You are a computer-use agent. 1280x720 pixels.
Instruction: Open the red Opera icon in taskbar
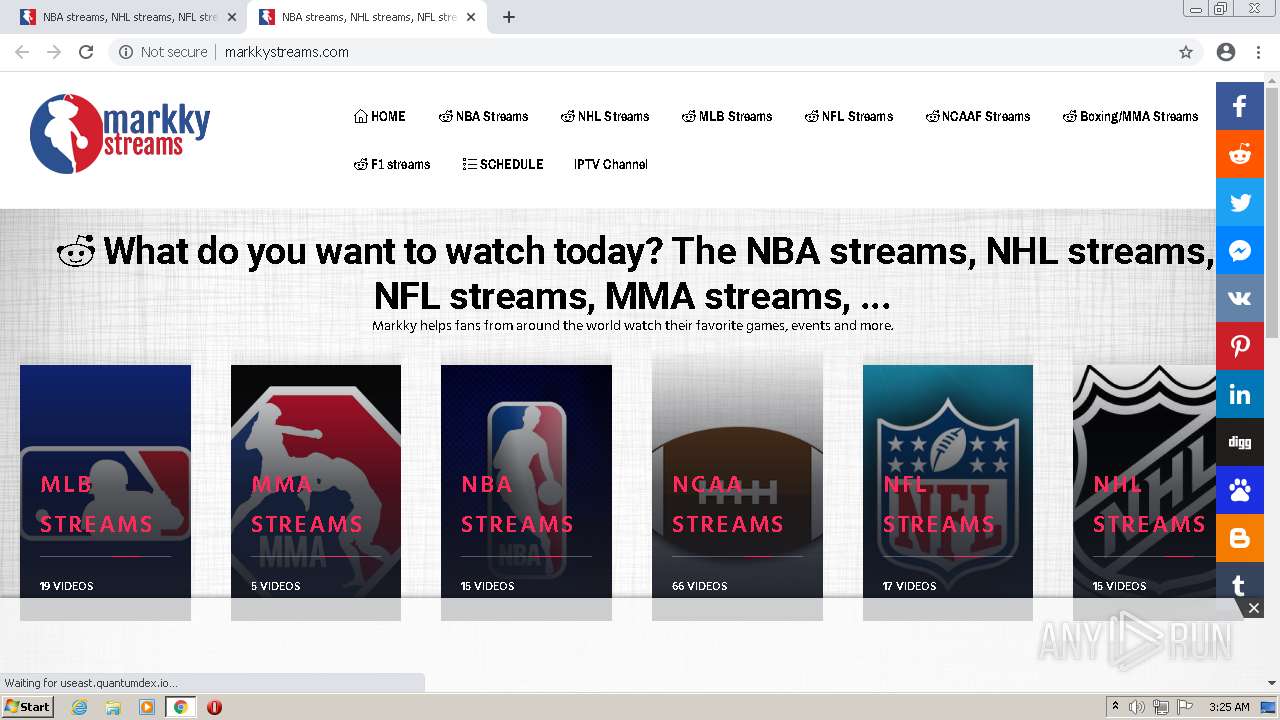[x=214, y=707]
